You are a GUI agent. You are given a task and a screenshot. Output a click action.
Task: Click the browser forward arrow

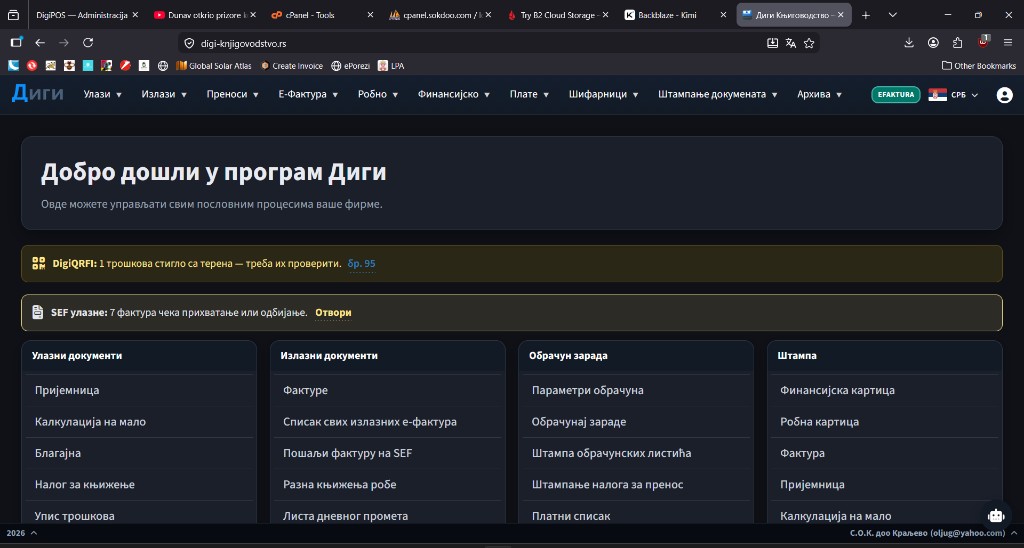tap(64, 42)
